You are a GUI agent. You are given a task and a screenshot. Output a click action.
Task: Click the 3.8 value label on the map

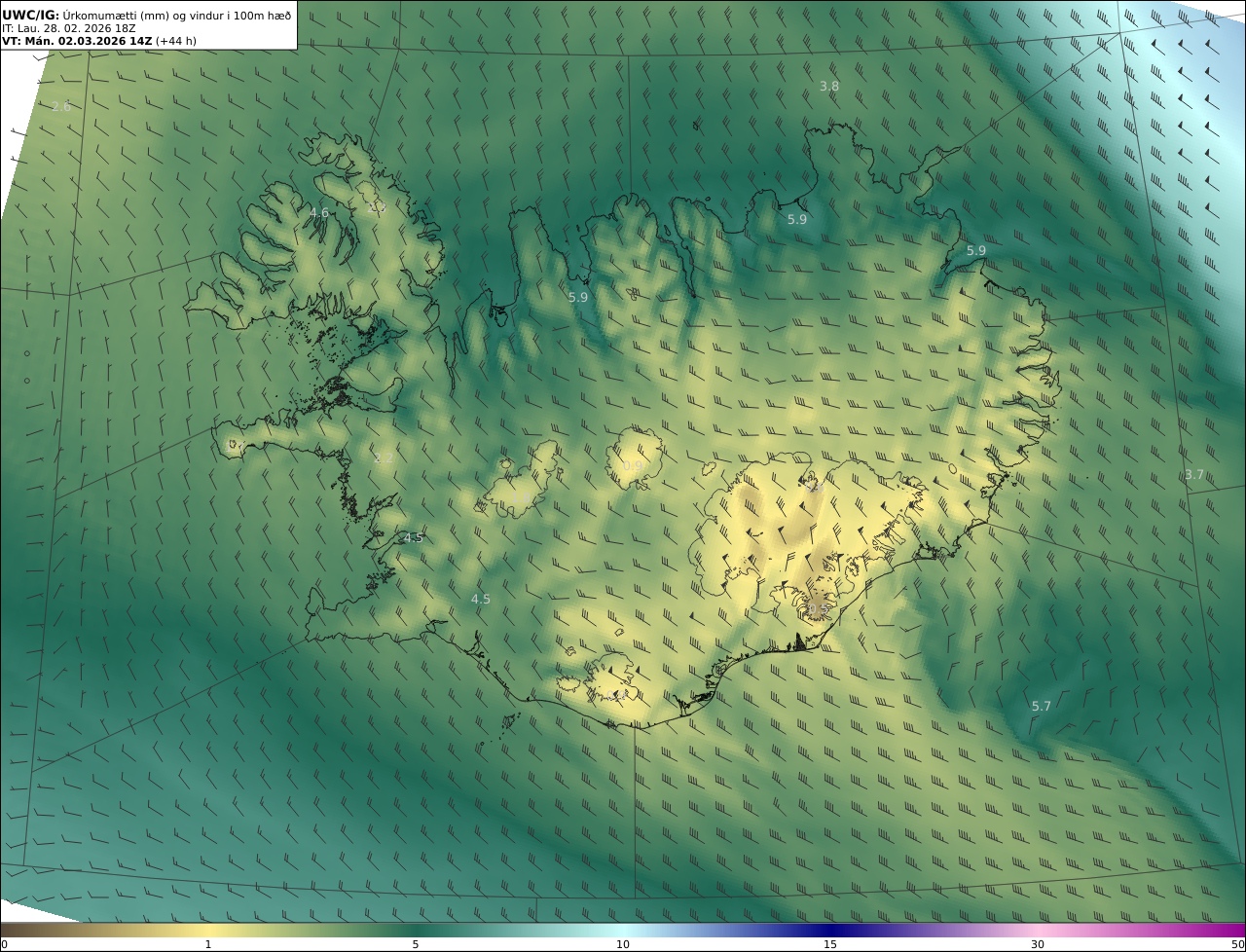point(828,86)
